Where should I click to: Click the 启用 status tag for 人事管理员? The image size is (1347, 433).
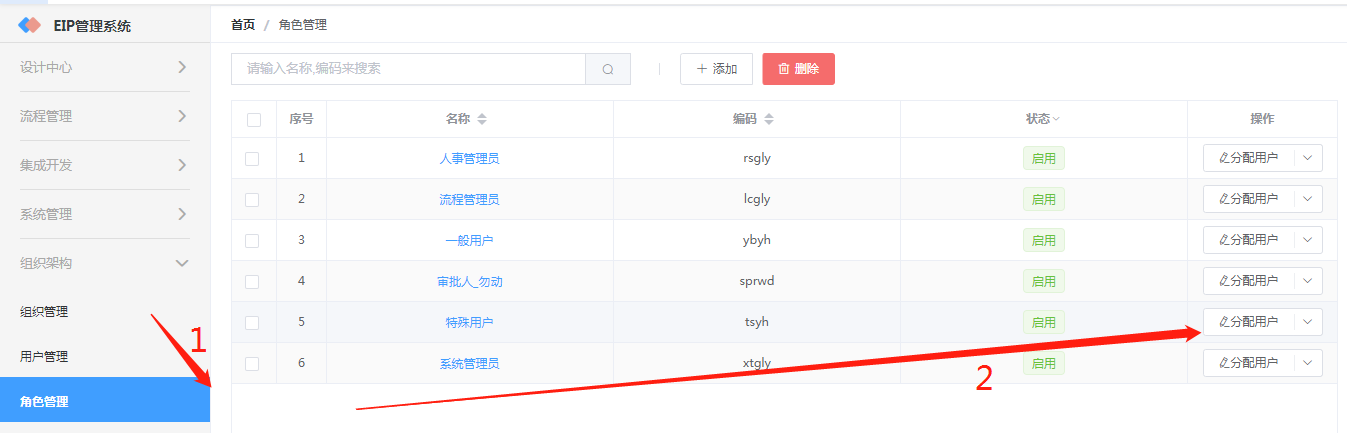coord(1043,158)
